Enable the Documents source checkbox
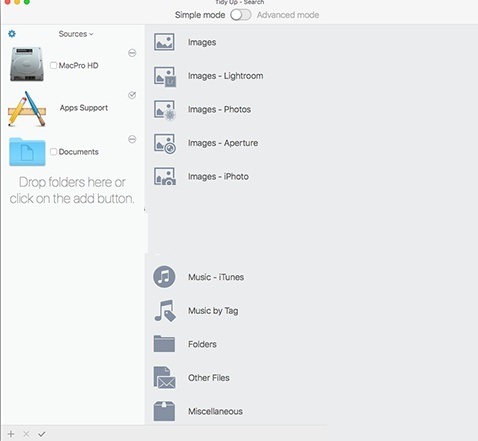 pos(53,152)
